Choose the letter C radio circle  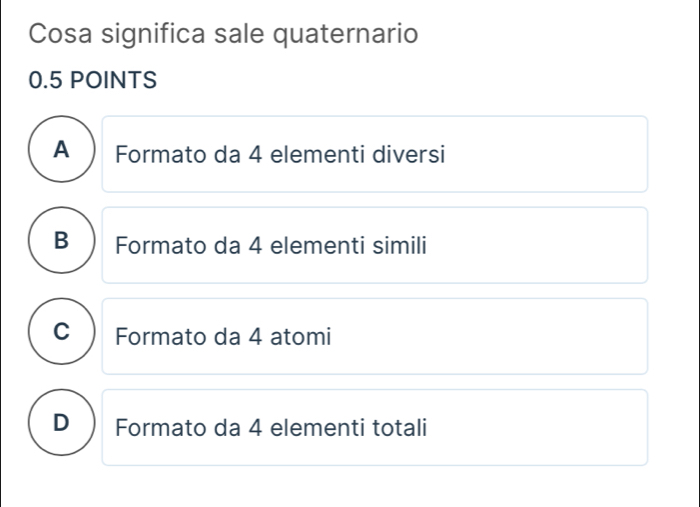click(63, 335)
